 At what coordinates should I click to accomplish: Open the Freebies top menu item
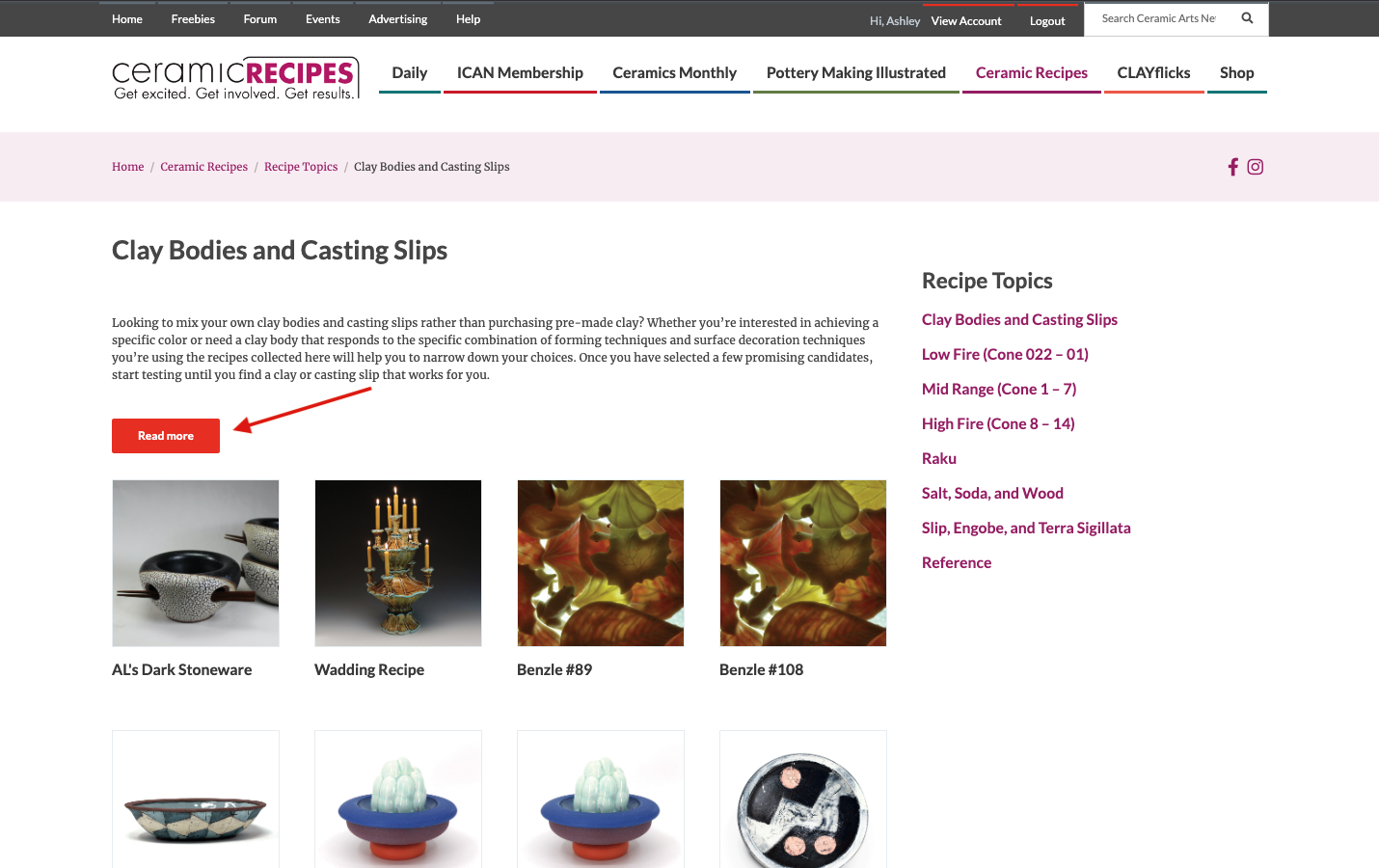click(193, 19)
